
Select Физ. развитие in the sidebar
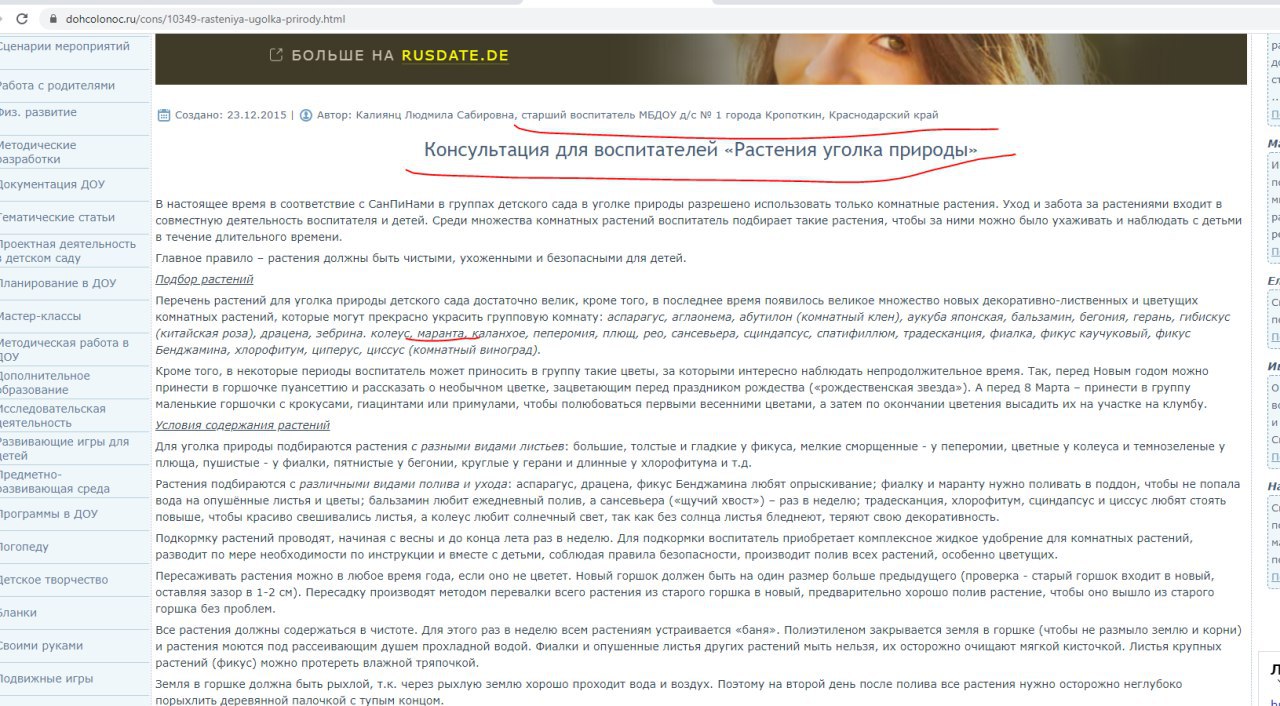(39, 113)
